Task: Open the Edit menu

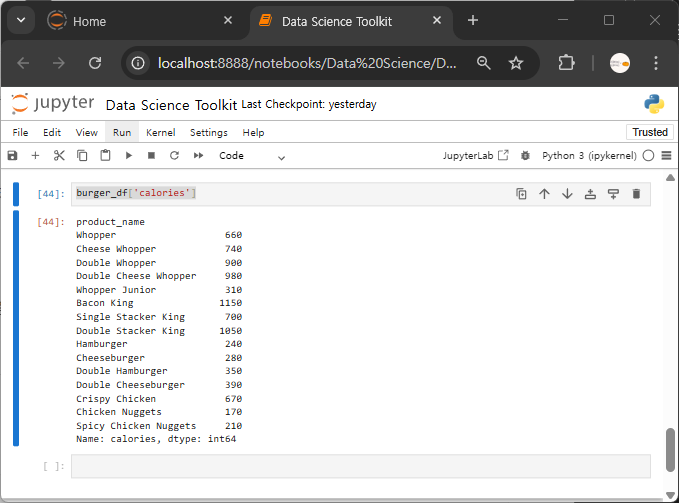Action: pyautogui.click(x=52, y=132)
